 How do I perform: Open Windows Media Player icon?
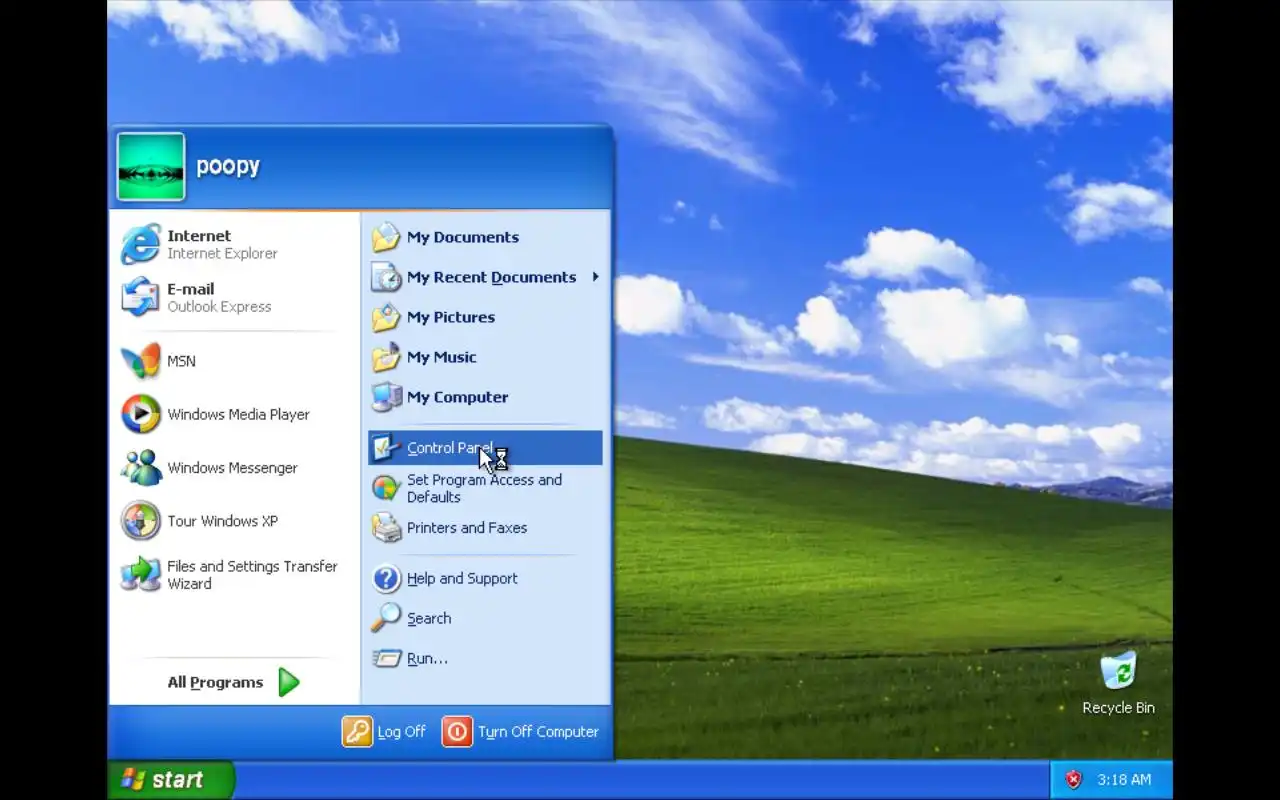tap(141, 414)
